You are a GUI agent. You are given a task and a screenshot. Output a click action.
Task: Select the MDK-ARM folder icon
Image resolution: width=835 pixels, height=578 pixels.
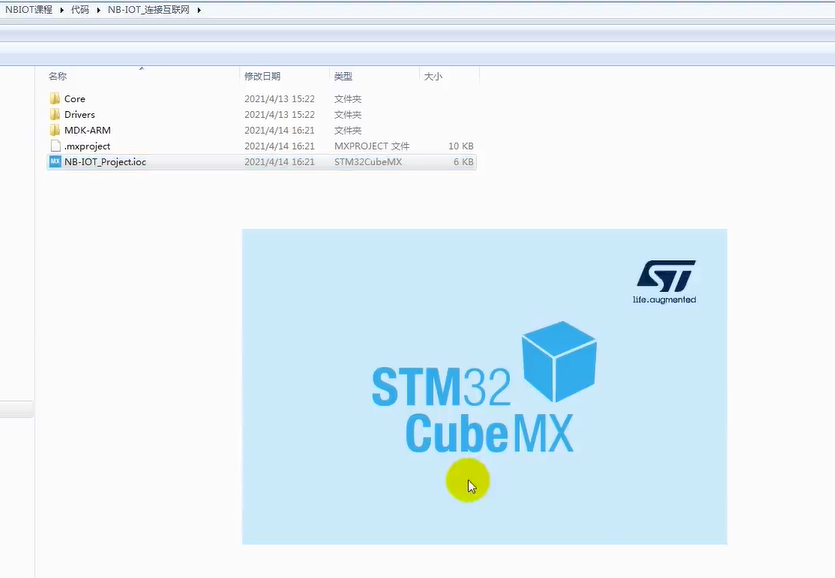click(x=55, y=130)
